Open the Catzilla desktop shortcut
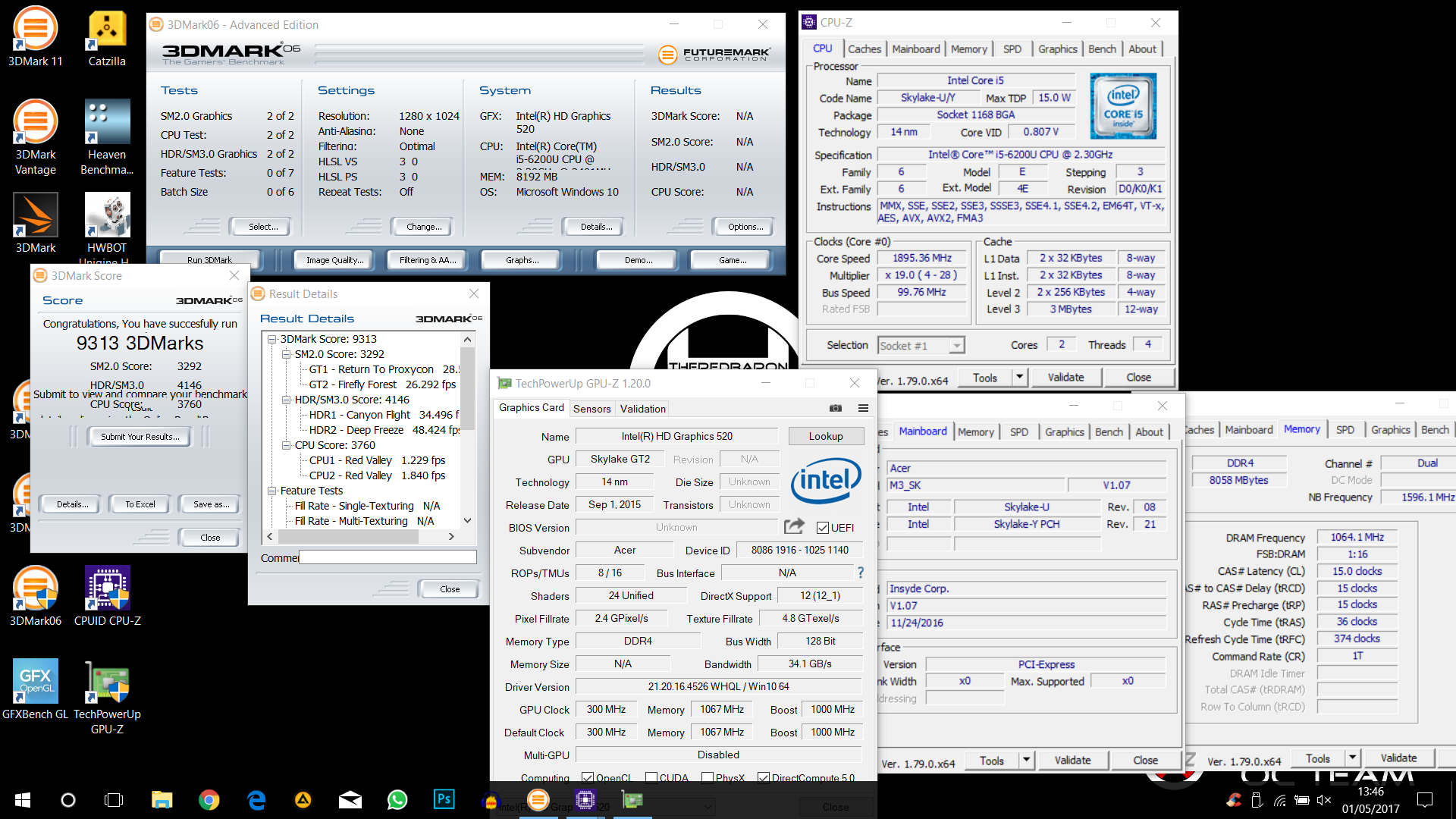Viewport: 1456px width, 819px height. [x=107, y=36]
